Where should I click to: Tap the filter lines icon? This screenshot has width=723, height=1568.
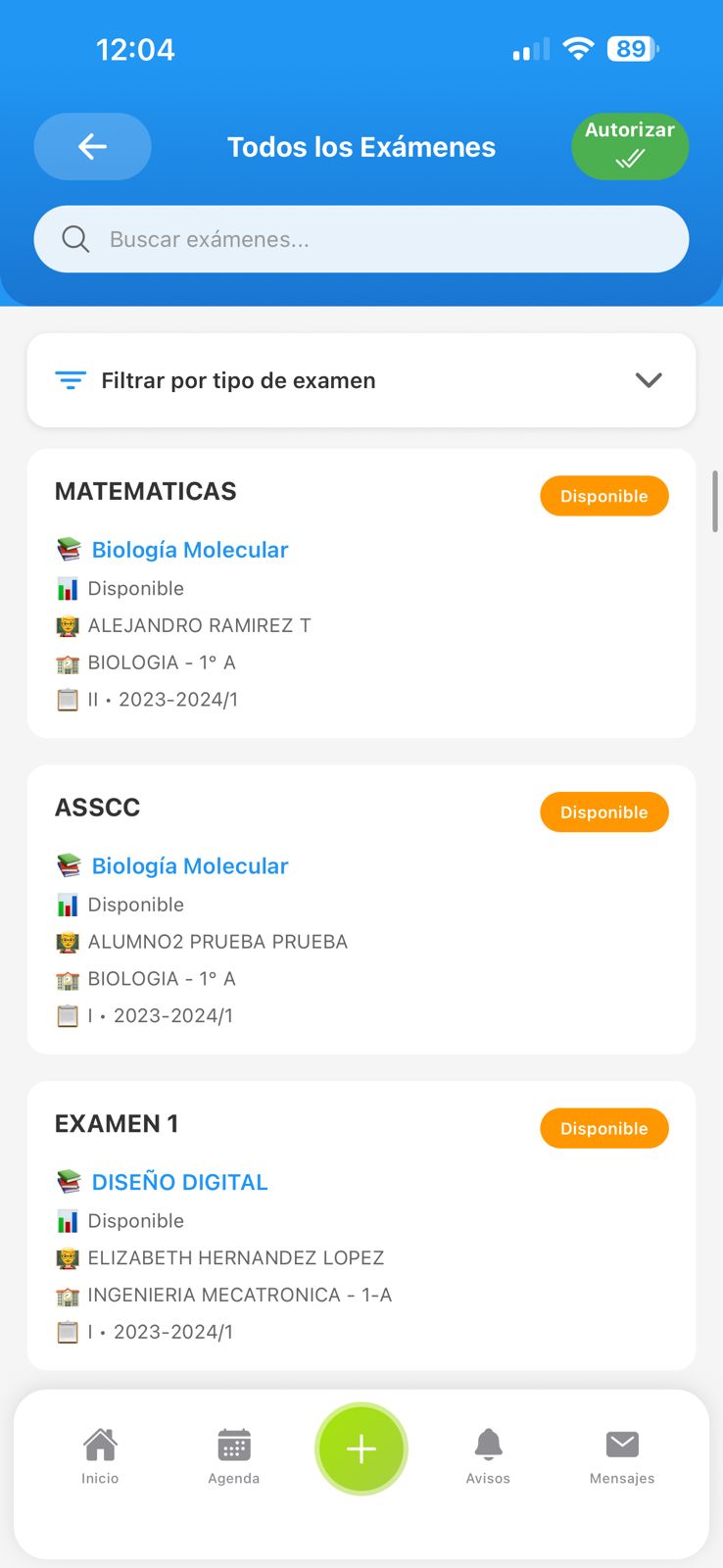[x=71, y=380]
